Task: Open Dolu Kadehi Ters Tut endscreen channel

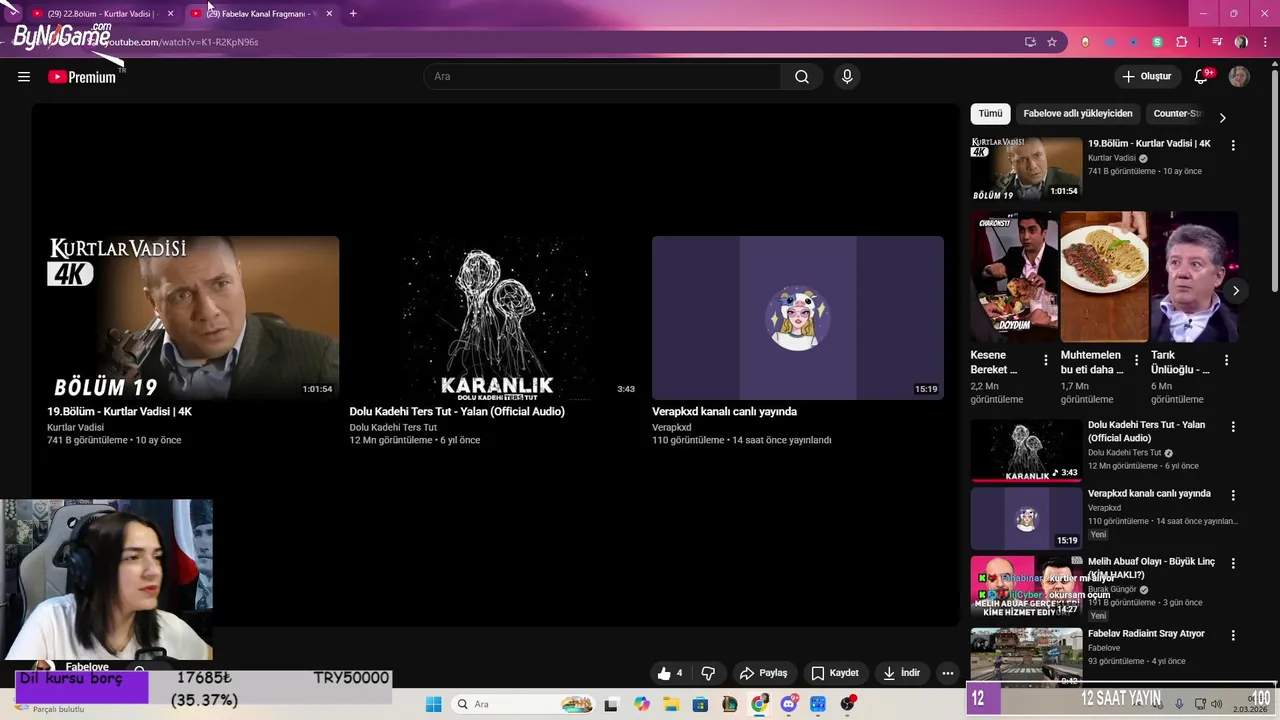Action: [x=393, y=427]
